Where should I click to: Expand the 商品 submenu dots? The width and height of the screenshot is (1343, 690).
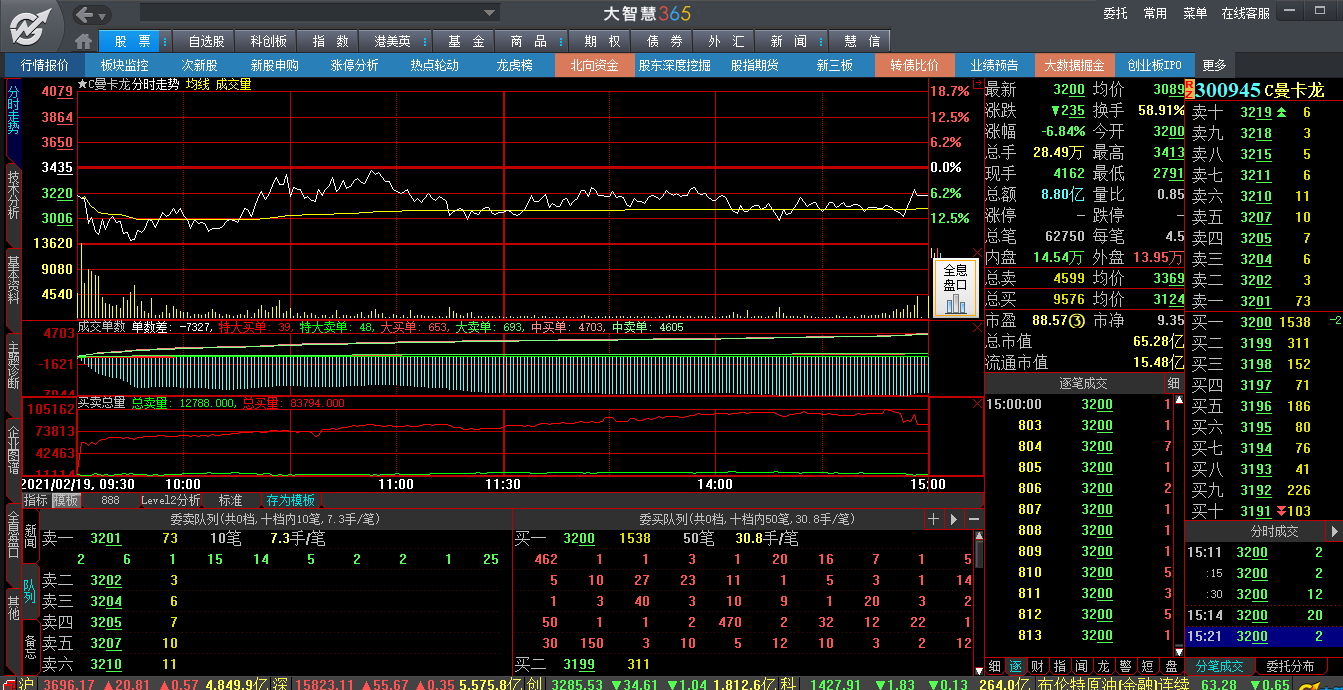[x=562, y=41]
